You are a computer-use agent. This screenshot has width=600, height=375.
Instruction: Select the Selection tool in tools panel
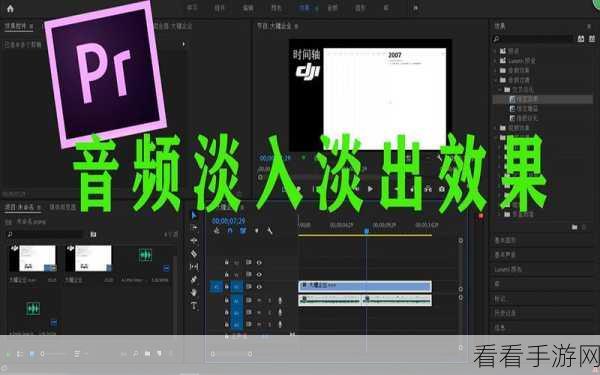(x=194, y=215)
